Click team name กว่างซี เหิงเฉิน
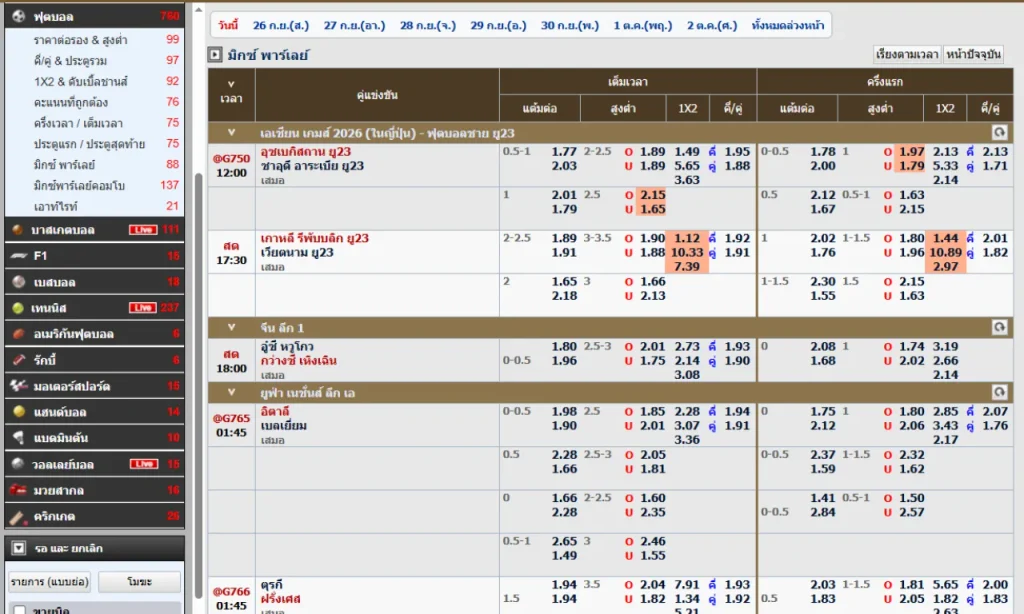 [298, 361]
